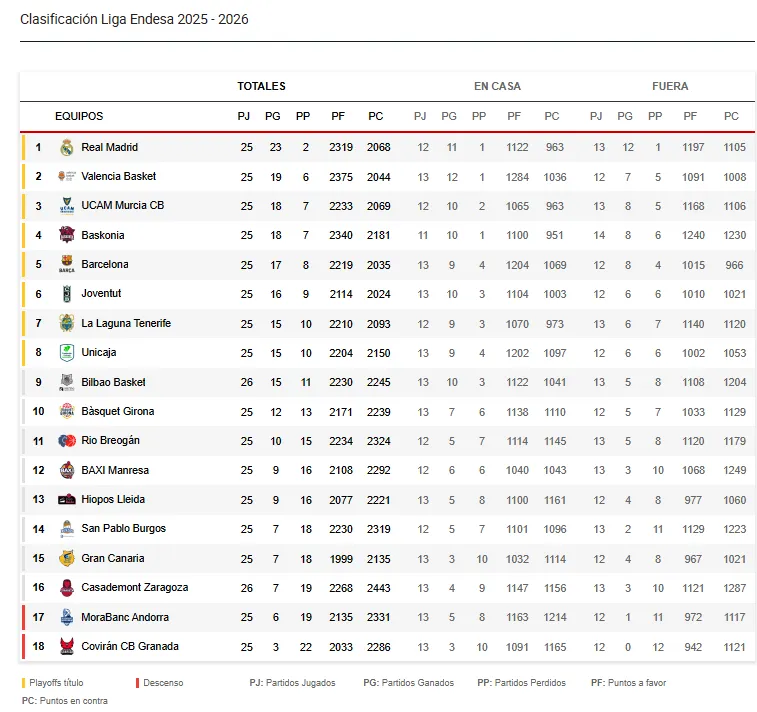This screenshot has height=712, width=757.
Task: Click the UCAM Murcia CB logo
Action: click(x=67, y=206)
